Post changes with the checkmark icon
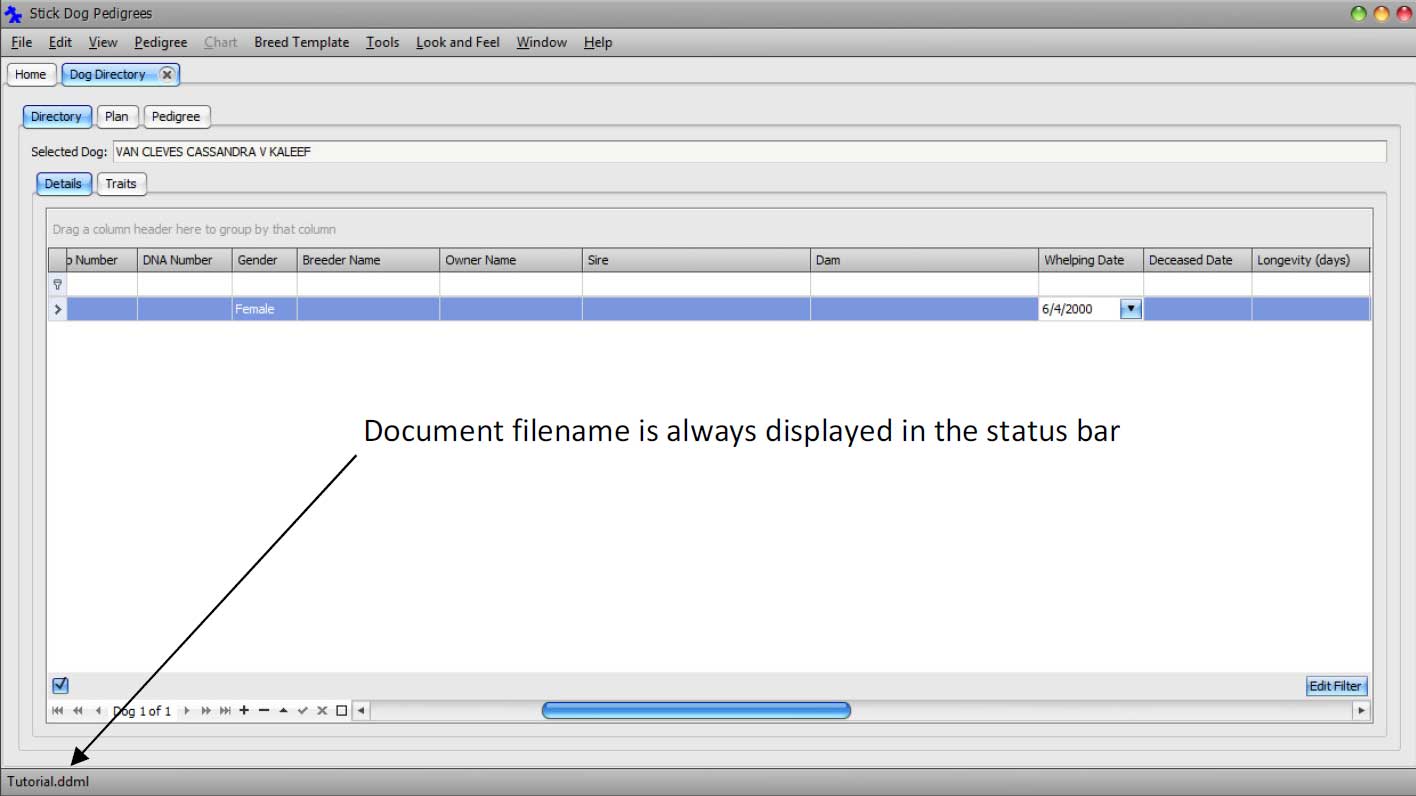1416x796 pixels. pos(303,710)
